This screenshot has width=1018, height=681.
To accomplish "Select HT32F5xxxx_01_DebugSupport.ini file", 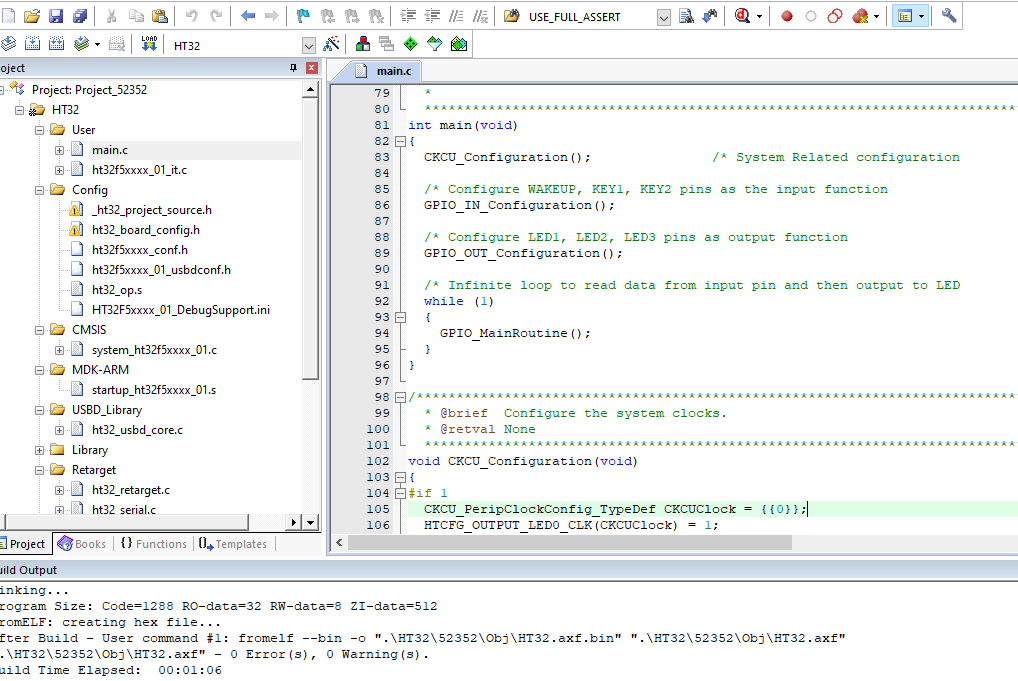I will pos(181,310).
